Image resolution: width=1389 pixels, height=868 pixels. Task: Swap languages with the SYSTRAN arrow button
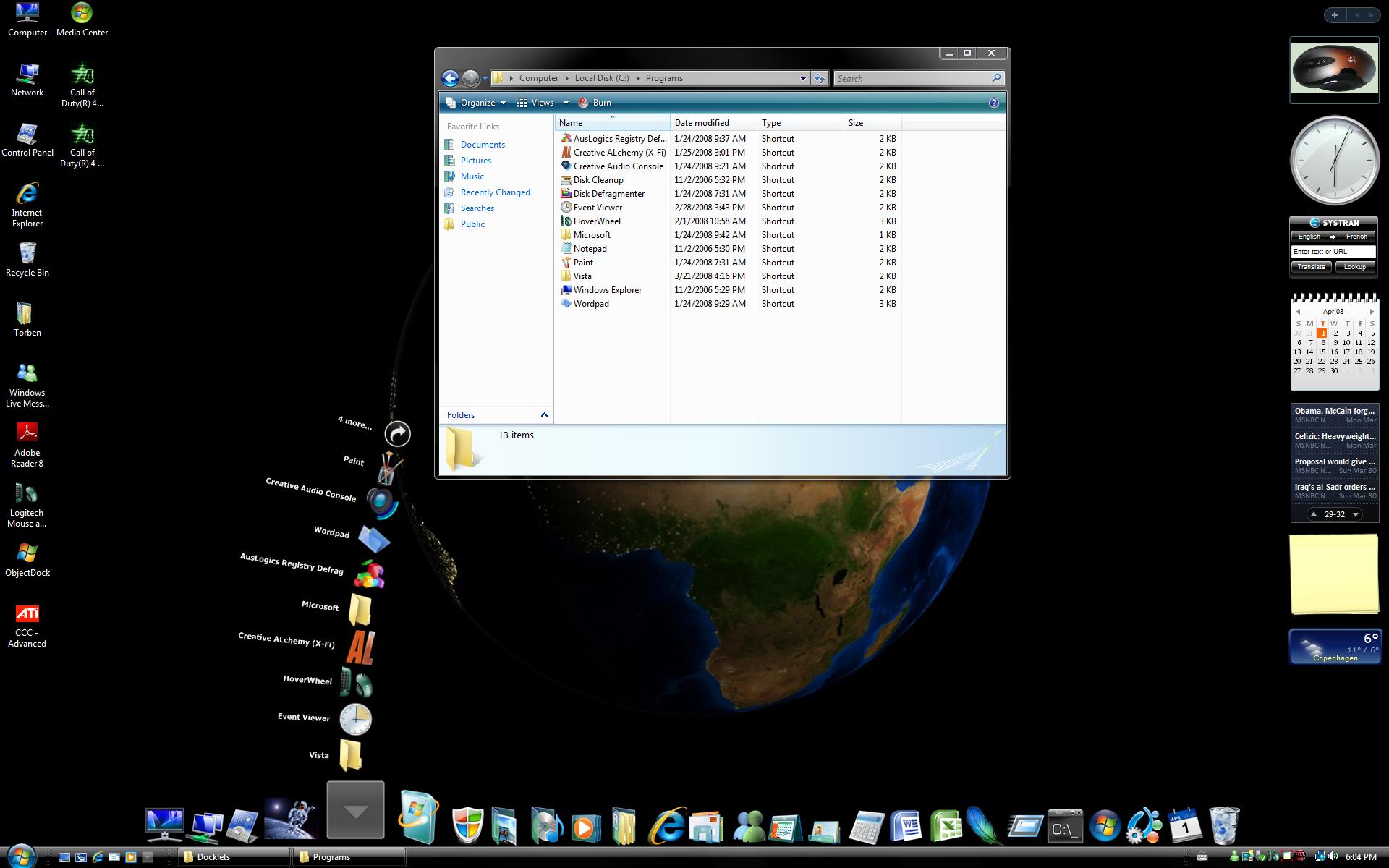(1333, 237)
